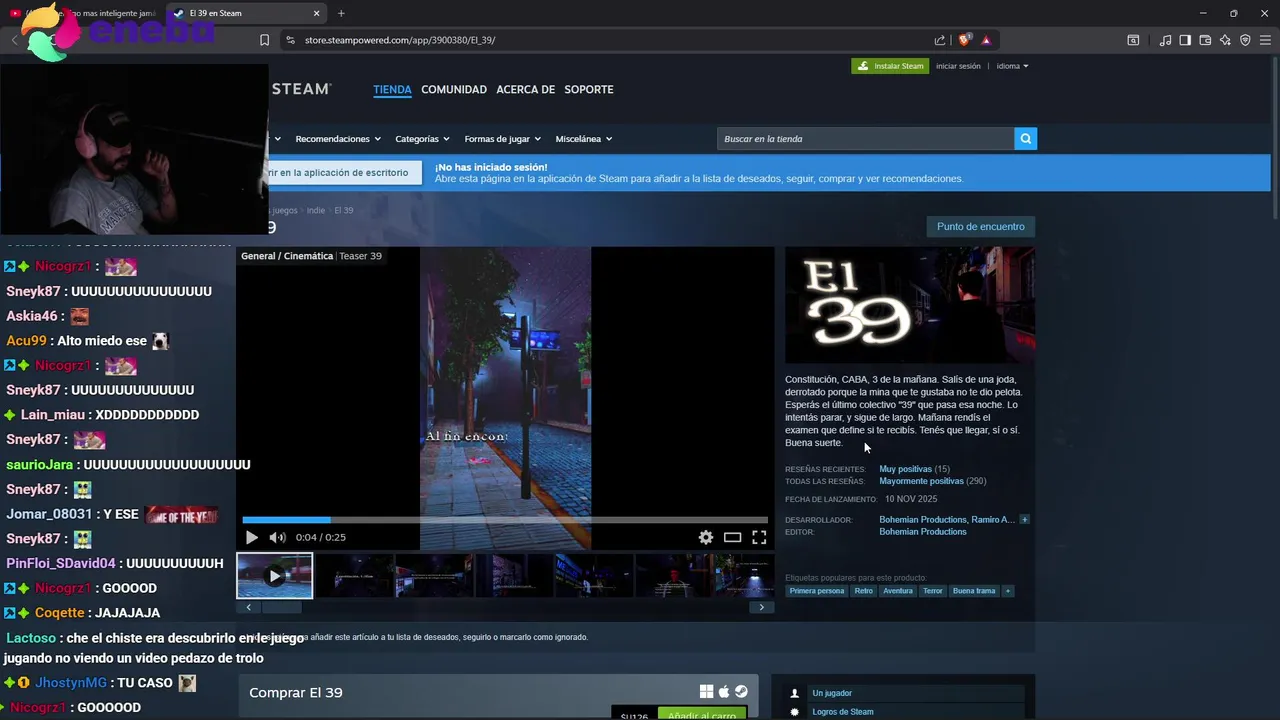Open the browser hamburger main menu
The image size is (1280, 720).
click(x=1265, y=40)
